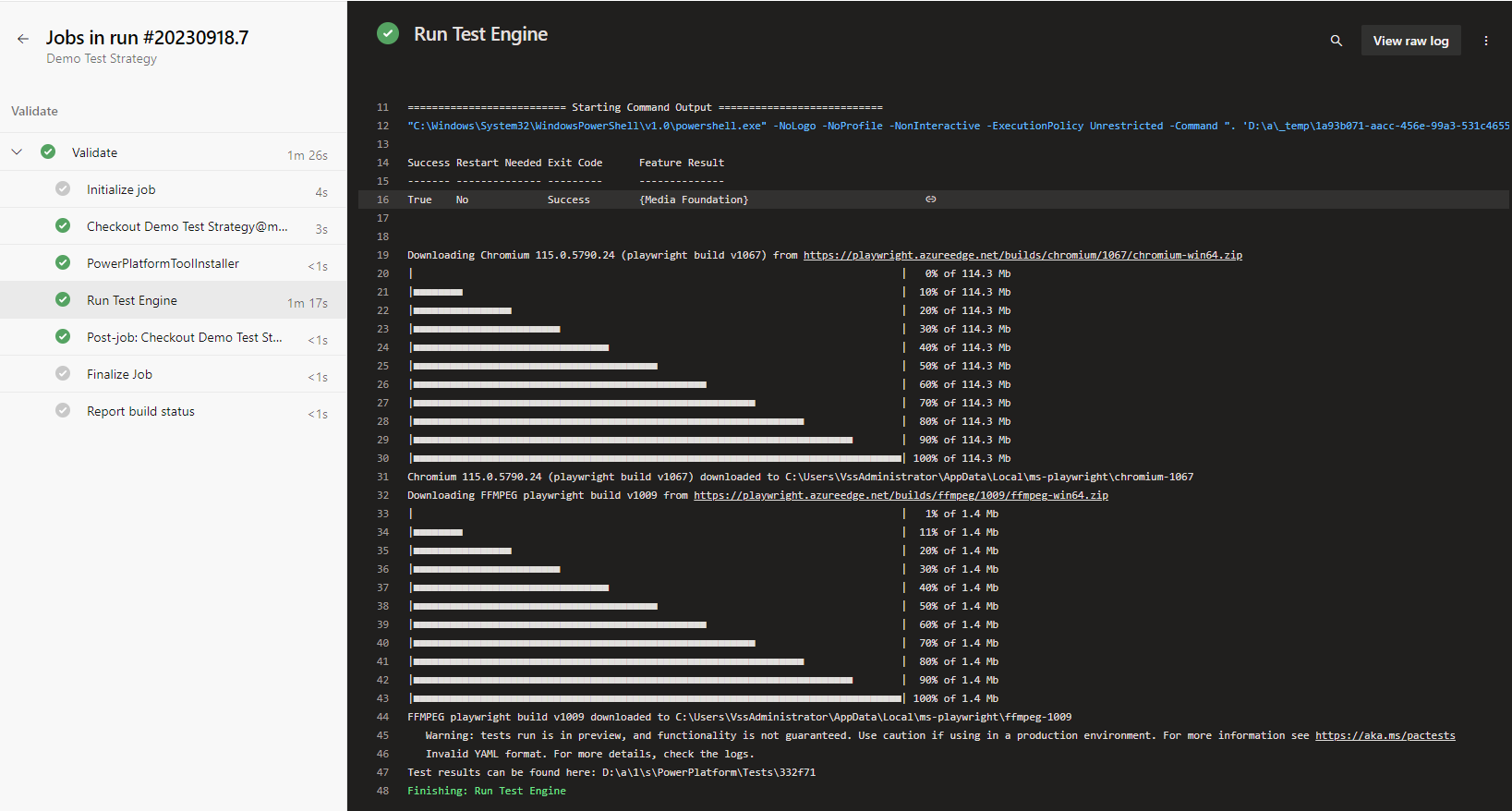This screenshot has width=1512, height=811.
Task: Open the Finalize Job step
Action: click(x=174, y=374)
